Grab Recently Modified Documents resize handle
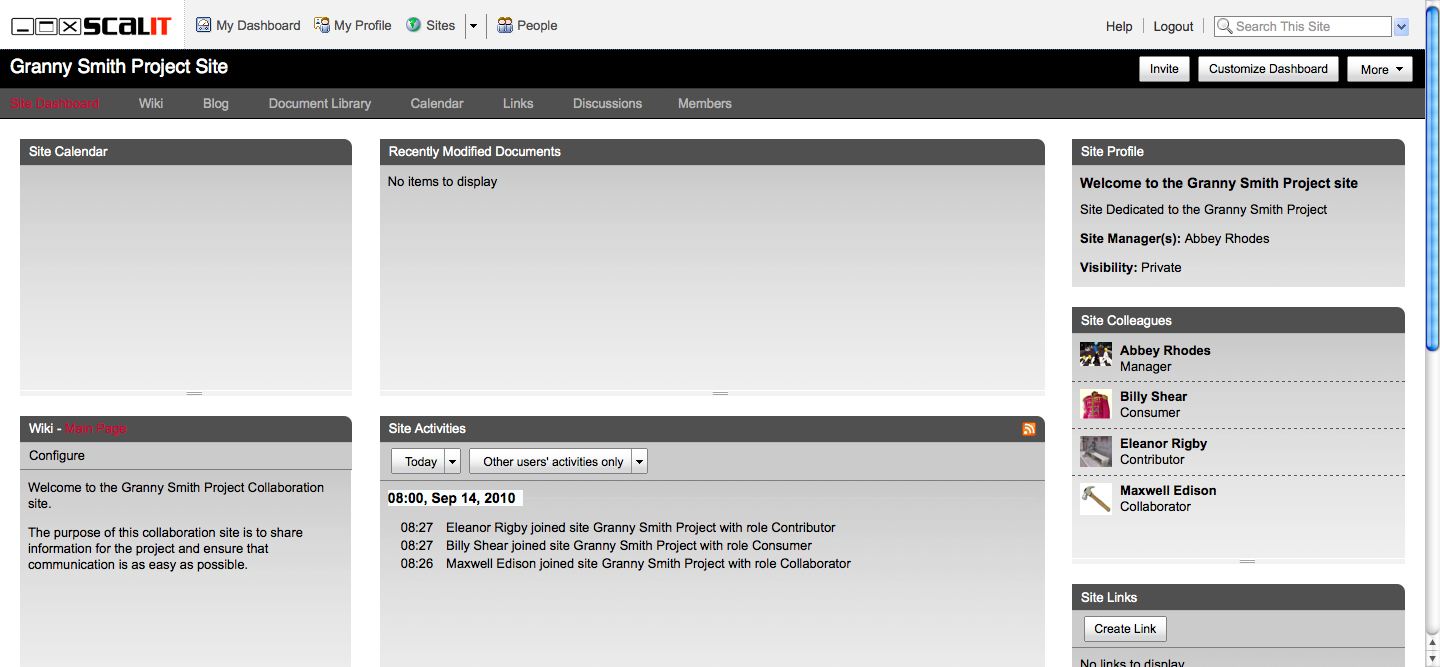 [x=720, y=393]
